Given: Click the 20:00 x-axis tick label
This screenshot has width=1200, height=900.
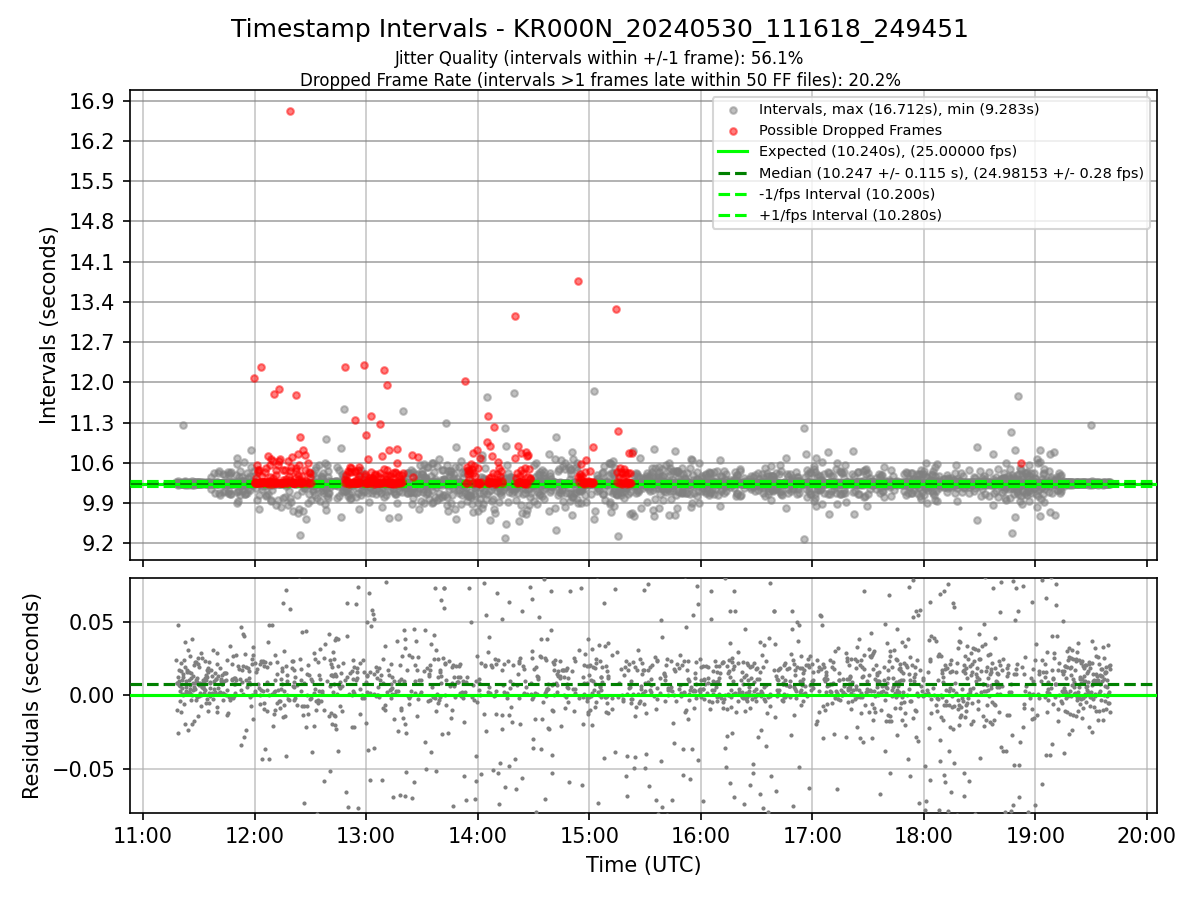Looking at the screenshot, I should pos(1146,835).
